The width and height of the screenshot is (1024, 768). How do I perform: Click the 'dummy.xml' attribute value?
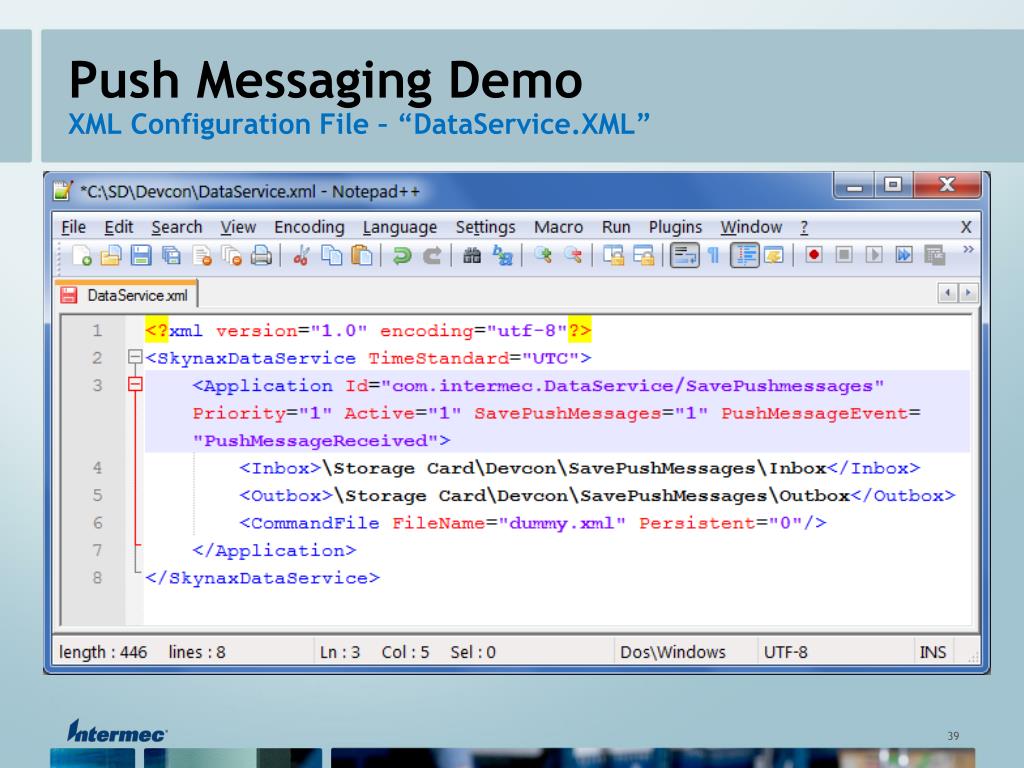(562, 522)
